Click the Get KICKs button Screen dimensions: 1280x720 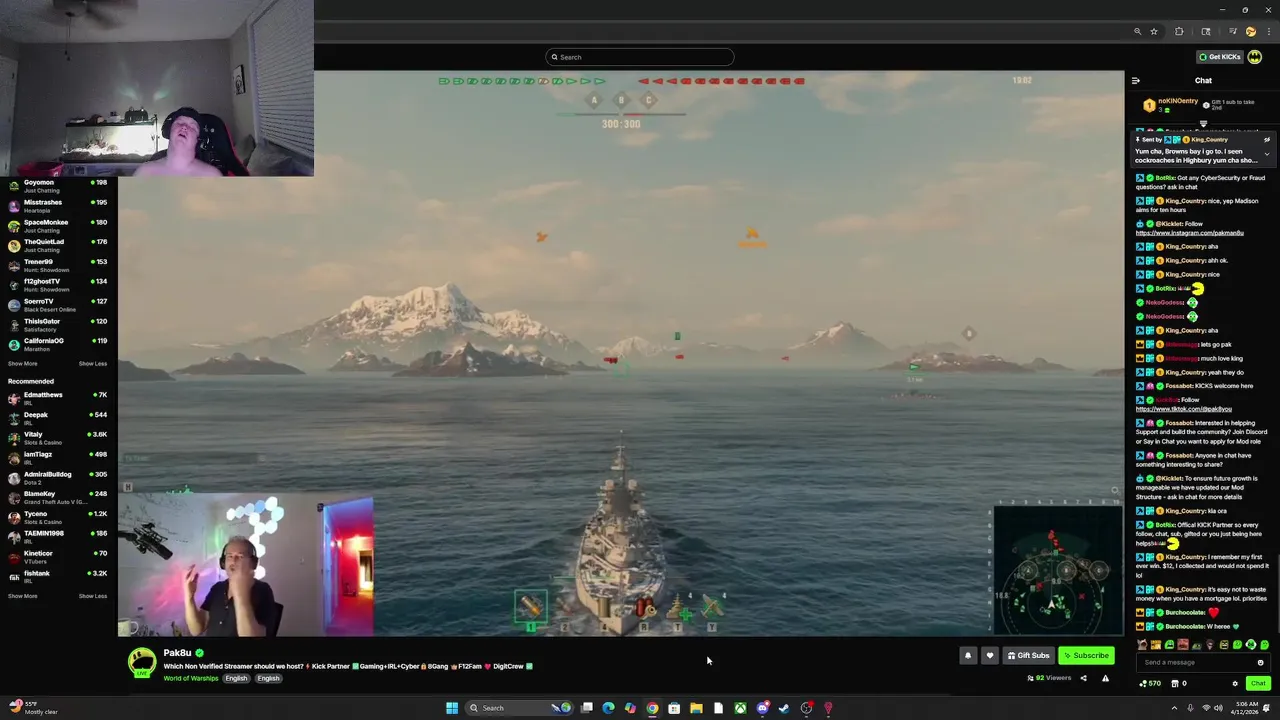(1220, 57)
